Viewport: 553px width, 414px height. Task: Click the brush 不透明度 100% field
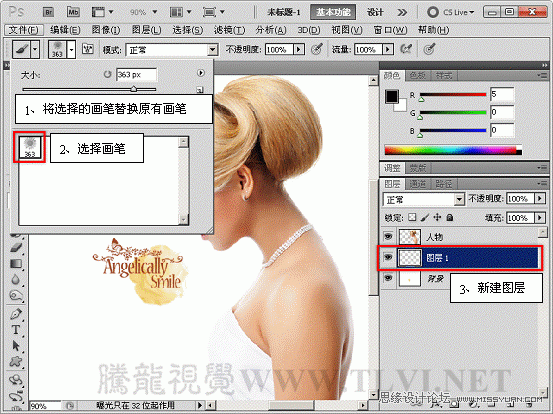click(x=279, y=50)
